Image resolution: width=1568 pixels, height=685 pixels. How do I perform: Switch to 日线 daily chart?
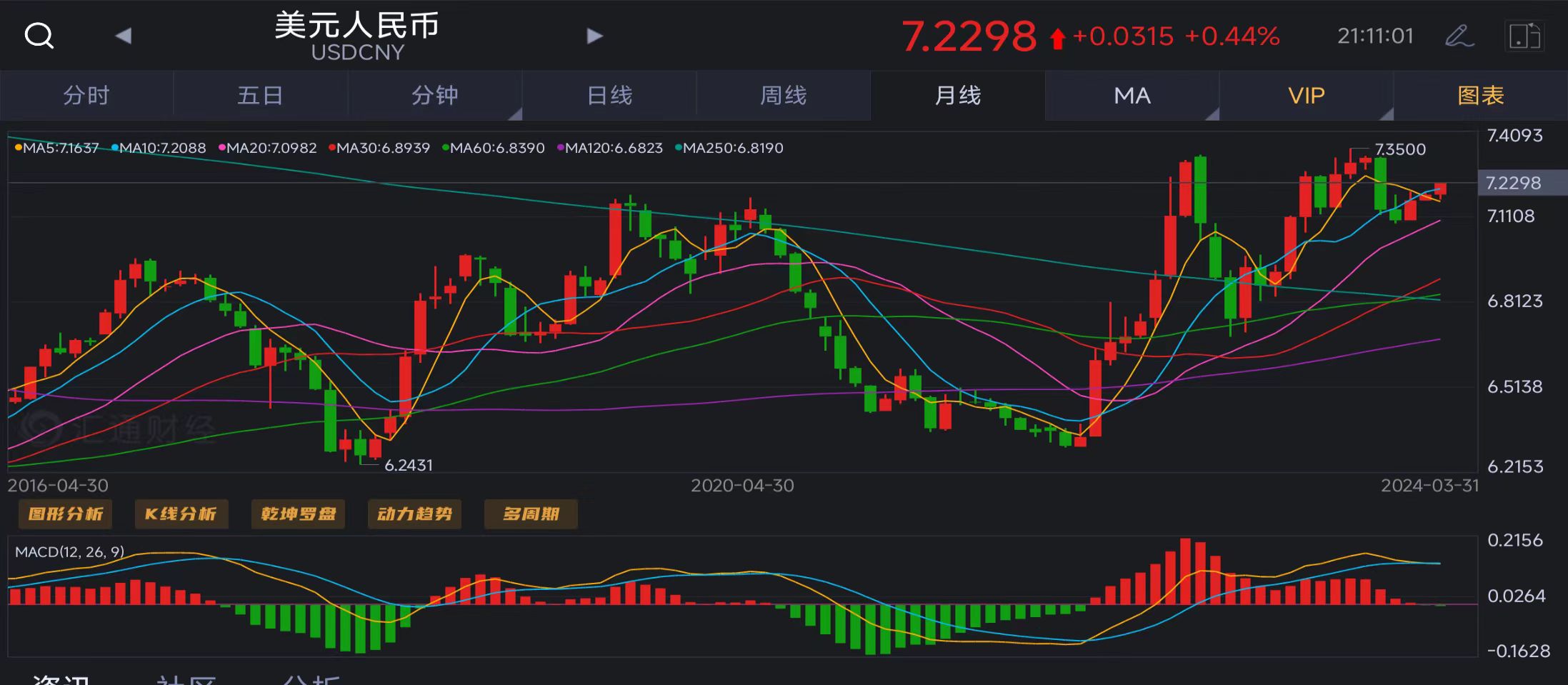pos(609,96)
